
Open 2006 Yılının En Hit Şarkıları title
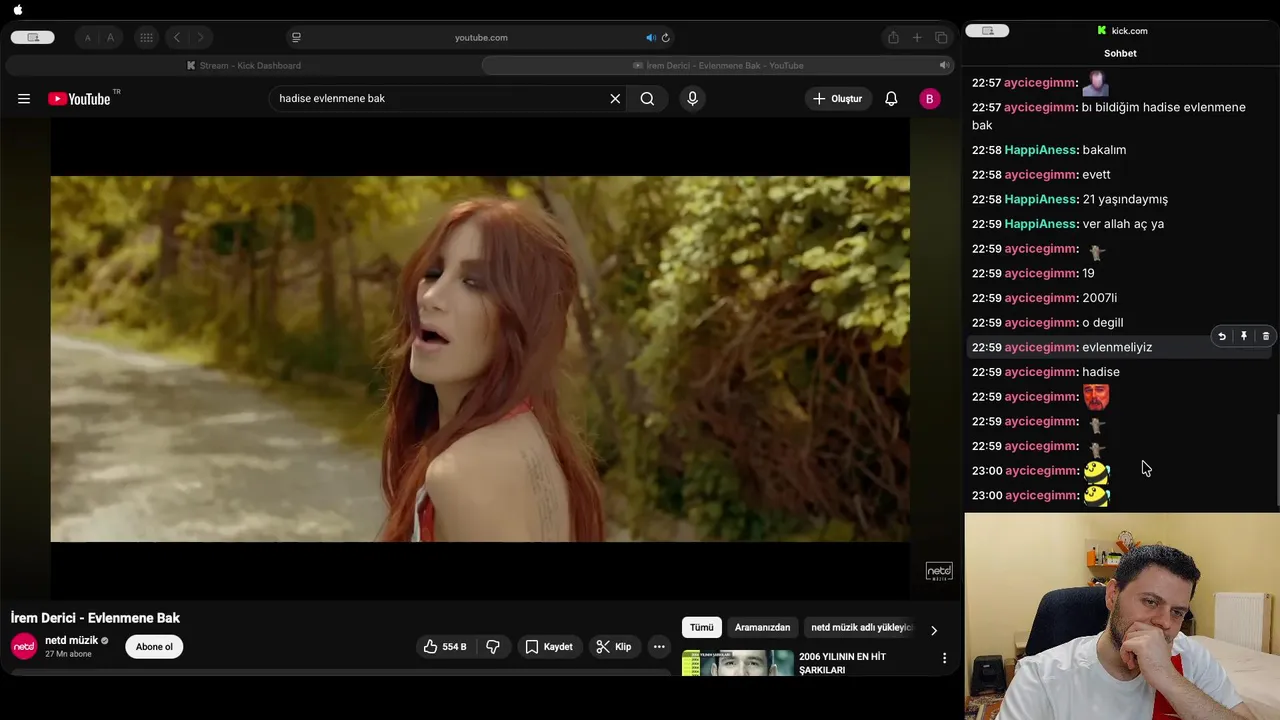(x=842, y=663)
